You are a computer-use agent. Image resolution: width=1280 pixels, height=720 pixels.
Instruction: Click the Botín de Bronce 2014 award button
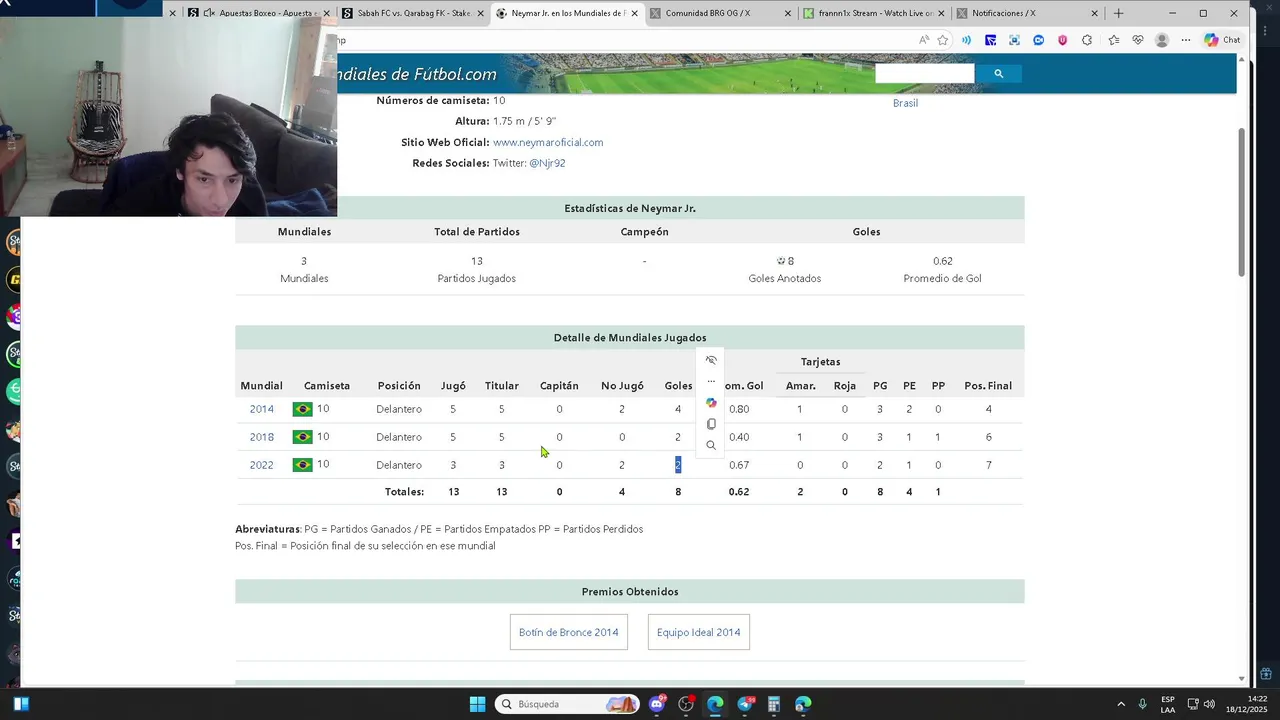[569, 632]
